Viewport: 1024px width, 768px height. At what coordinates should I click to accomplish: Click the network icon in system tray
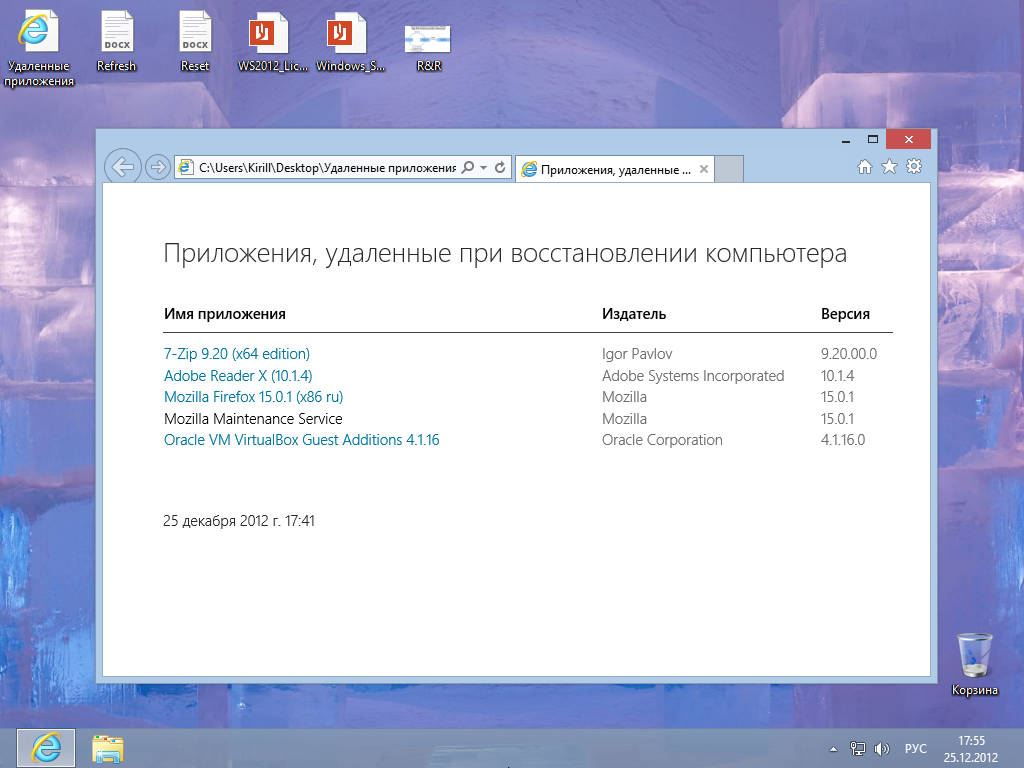[x=857, y=748]
